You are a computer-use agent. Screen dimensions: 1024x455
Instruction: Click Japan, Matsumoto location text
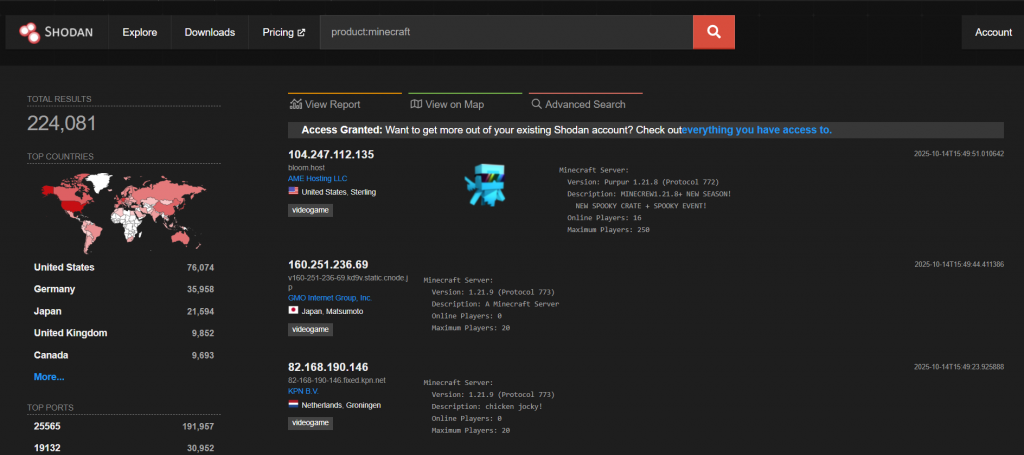tap(332, 311)
